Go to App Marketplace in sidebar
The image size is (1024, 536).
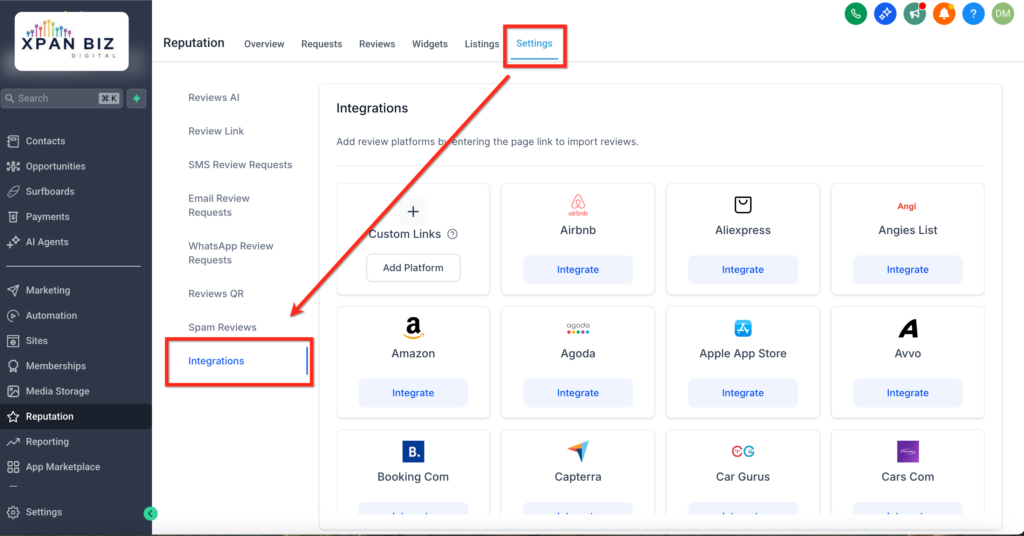point(62,467)
